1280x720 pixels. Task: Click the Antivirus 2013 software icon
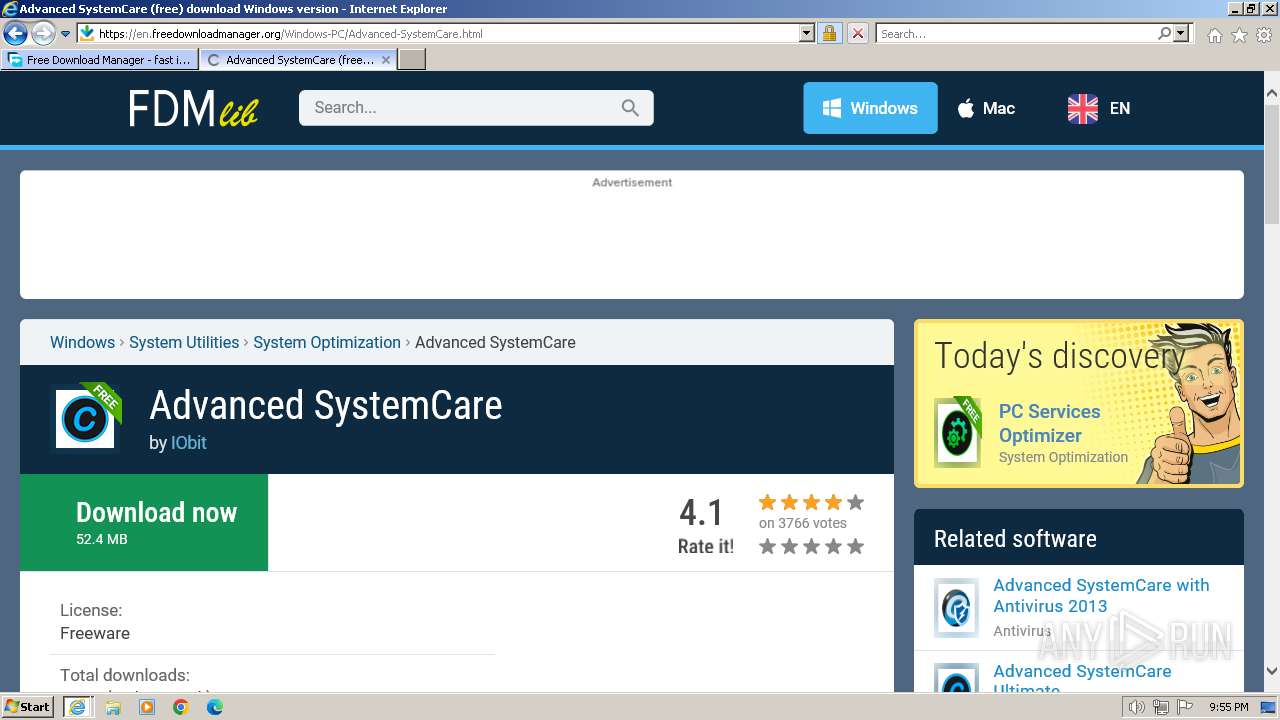pos(956,607)
